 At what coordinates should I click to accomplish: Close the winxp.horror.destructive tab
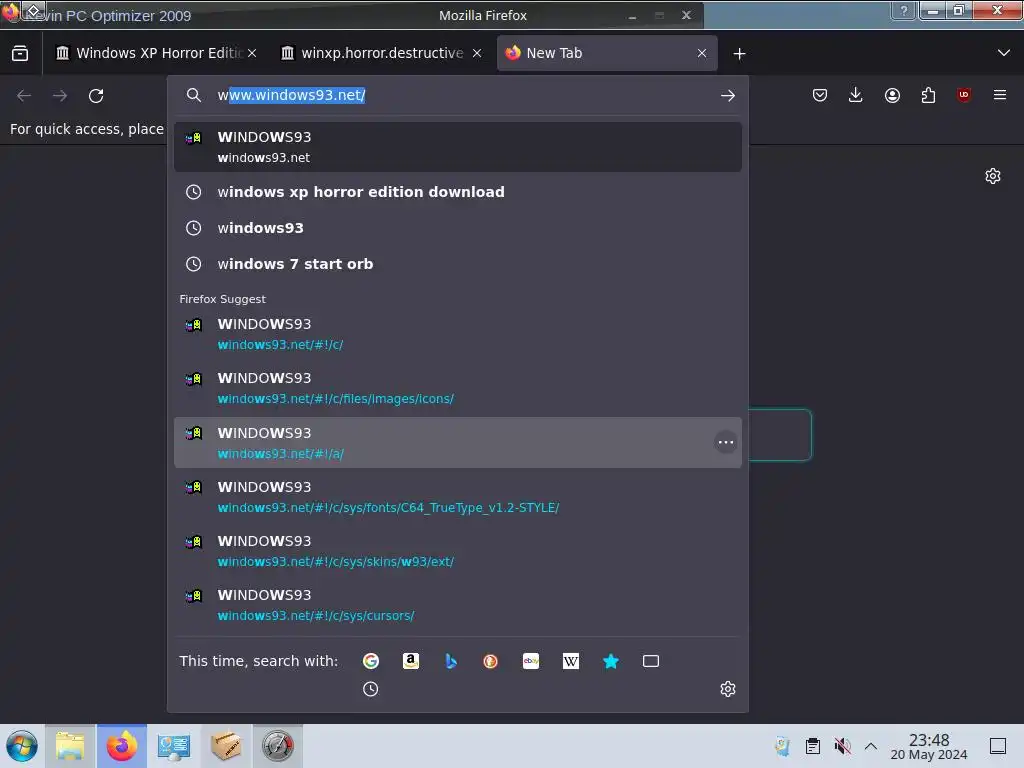coord(477,53)
